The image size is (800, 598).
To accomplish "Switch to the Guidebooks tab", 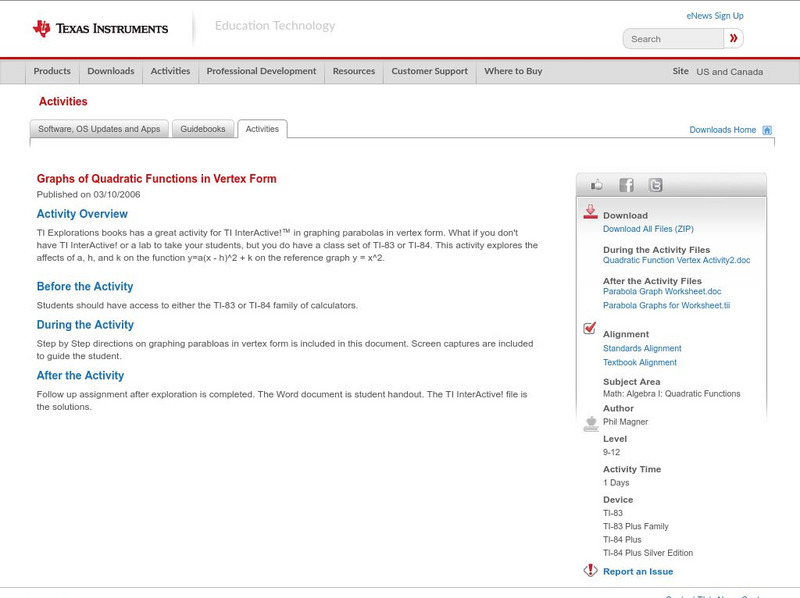I will (204, 129).
